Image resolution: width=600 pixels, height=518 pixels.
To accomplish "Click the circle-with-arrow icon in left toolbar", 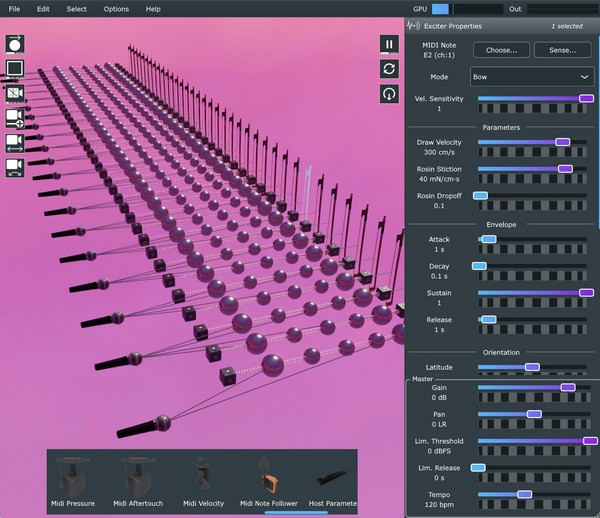I will pos(15,44).
